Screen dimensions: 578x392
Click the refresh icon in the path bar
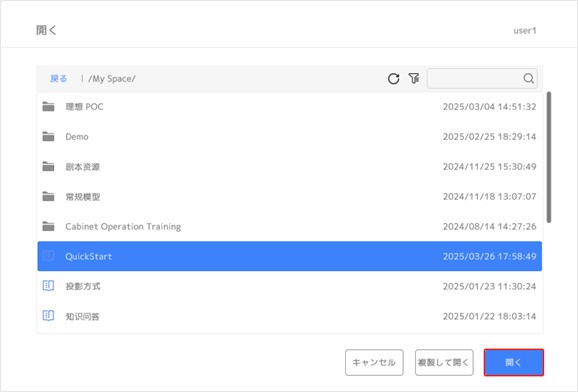[x=393, y=79]
